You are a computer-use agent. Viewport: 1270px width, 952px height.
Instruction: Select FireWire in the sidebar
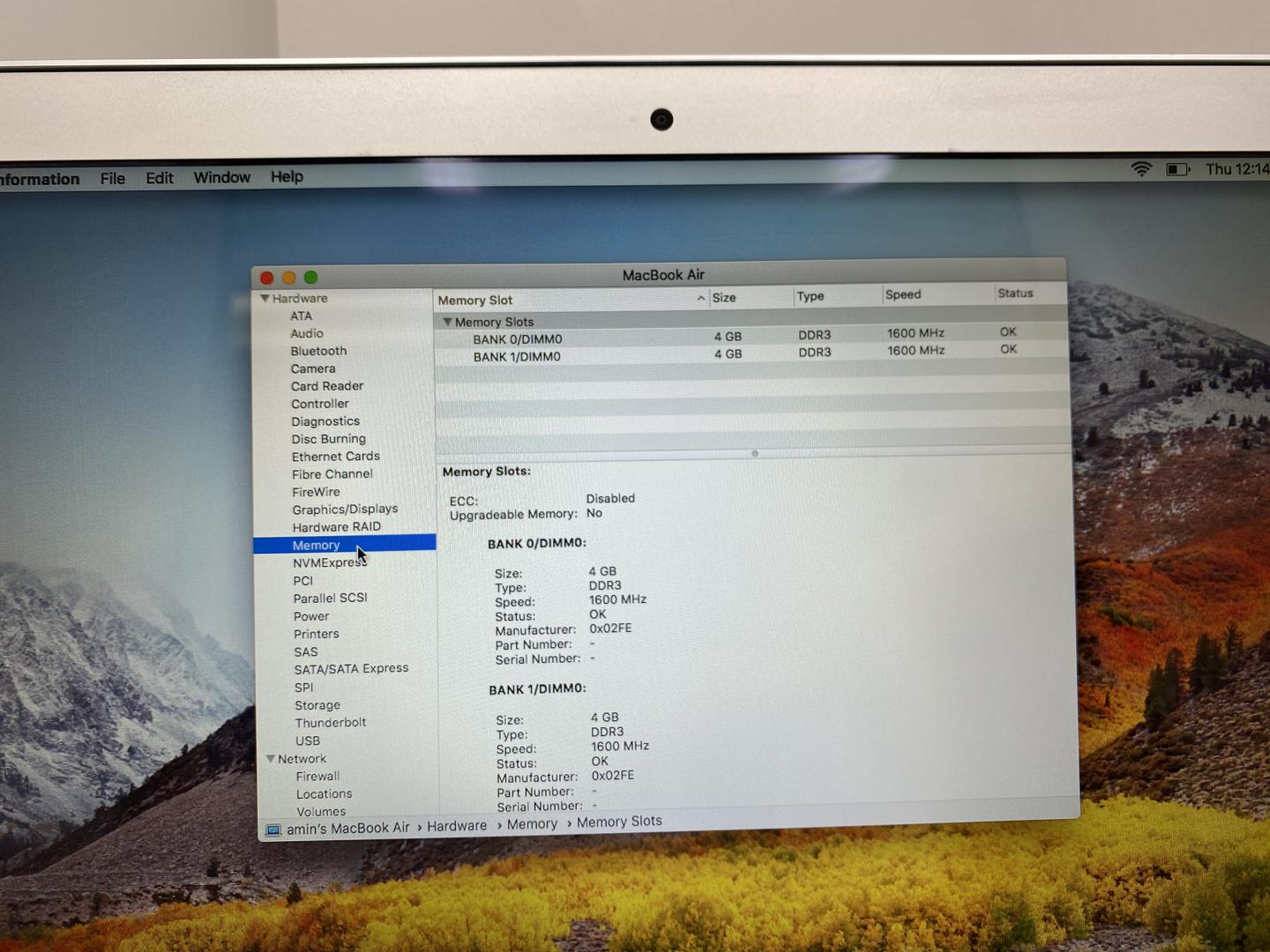316,492
